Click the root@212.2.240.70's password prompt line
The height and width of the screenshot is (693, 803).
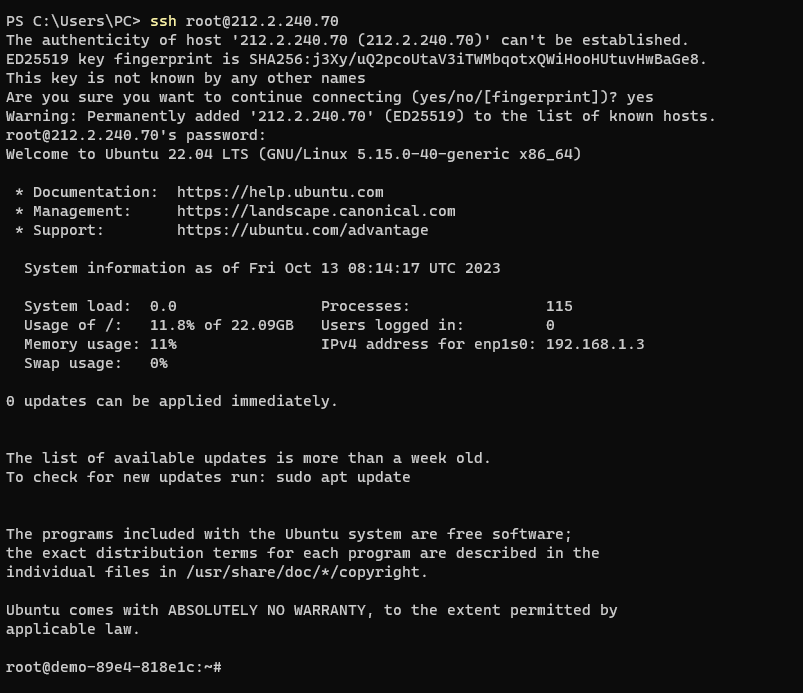click(136, 135)
